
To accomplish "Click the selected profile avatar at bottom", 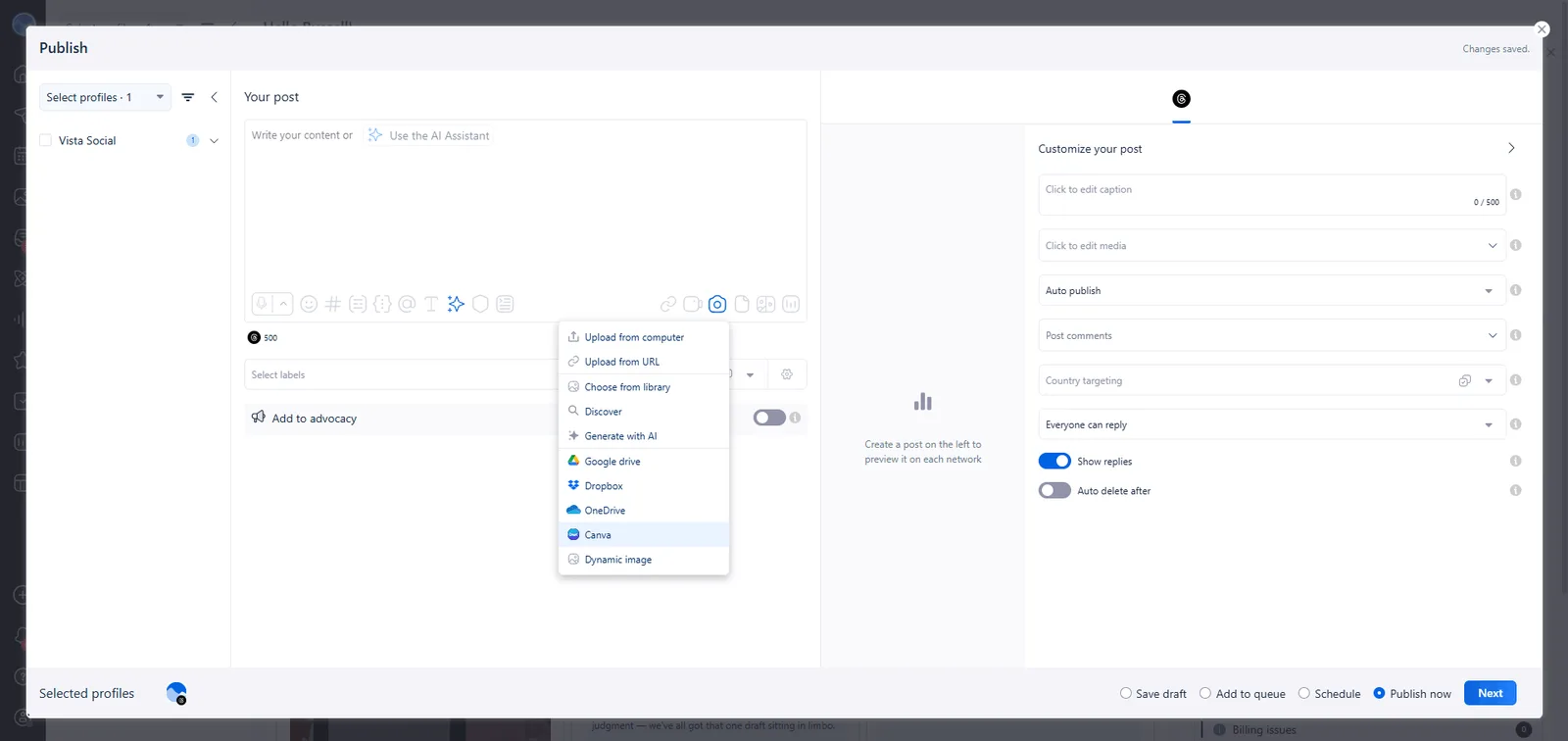I will click(176, 693).
